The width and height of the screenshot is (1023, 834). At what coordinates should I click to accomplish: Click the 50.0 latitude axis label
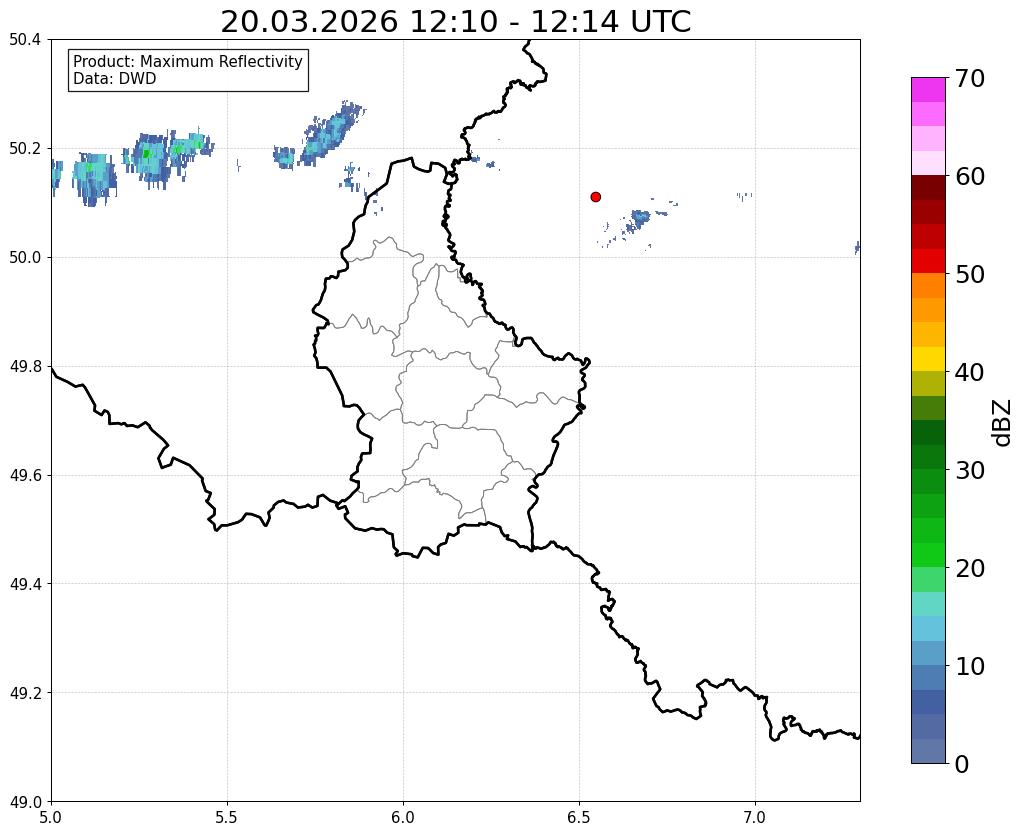coord(25,258)
